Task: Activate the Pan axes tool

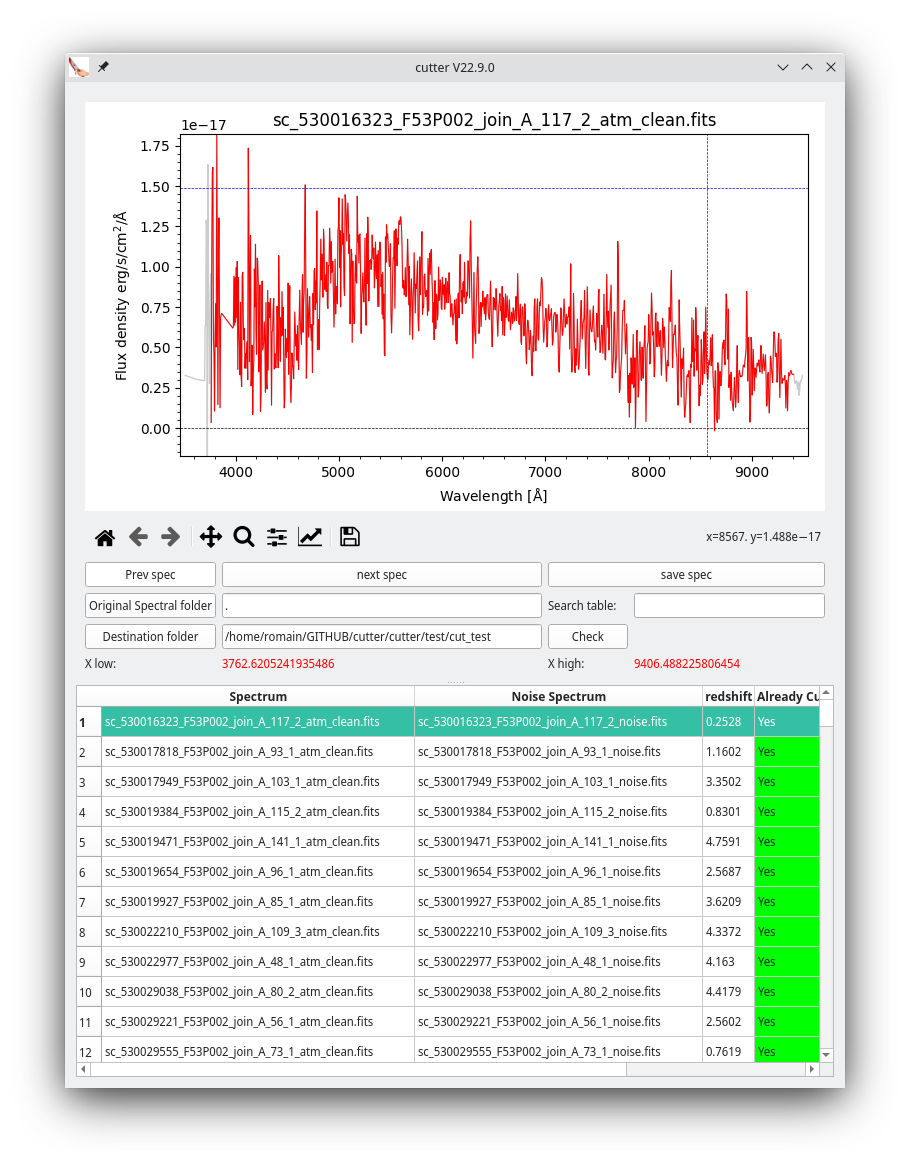Action: point(210,537)
